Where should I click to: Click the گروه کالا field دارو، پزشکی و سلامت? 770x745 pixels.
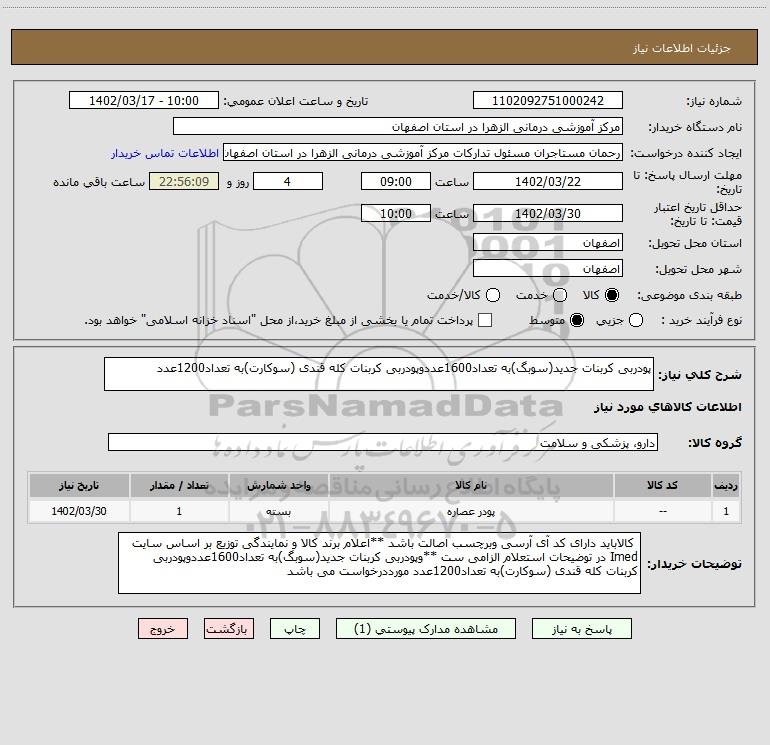click(x=383, y=442)
